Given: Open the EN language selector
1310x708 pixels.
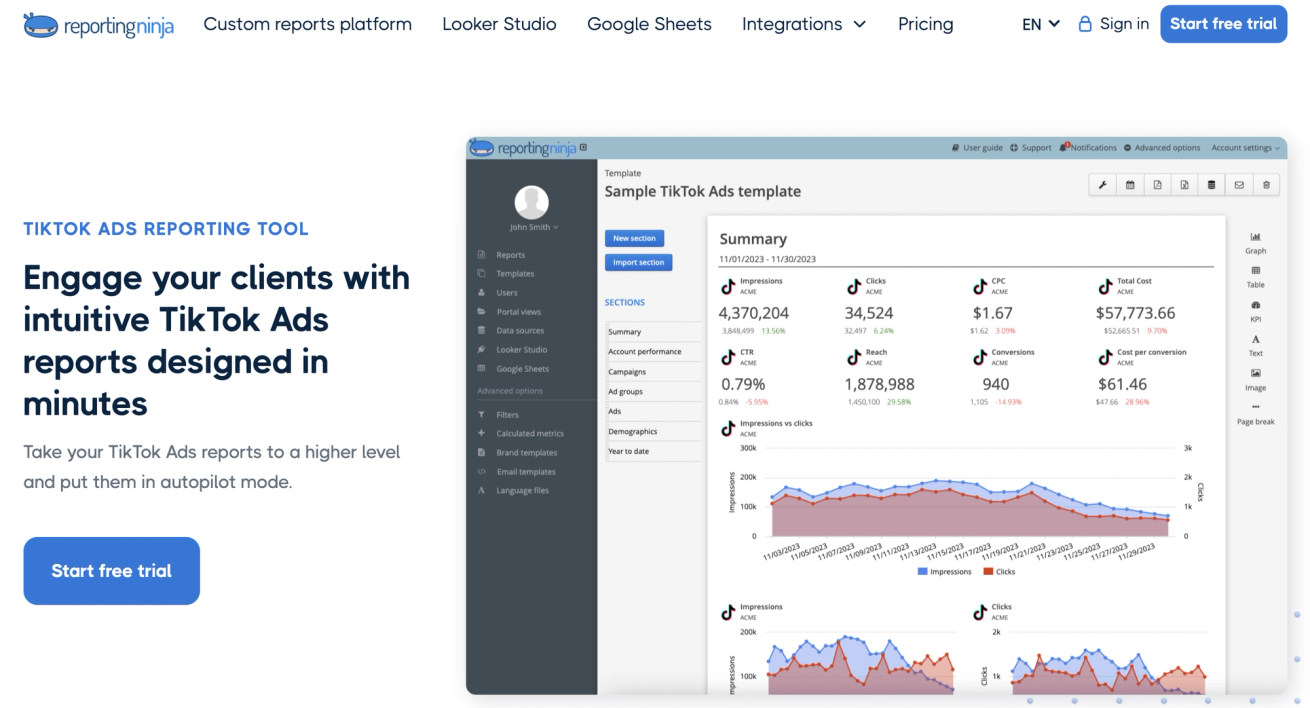Looking at the screenshot, I should [x=1040, y=24].
